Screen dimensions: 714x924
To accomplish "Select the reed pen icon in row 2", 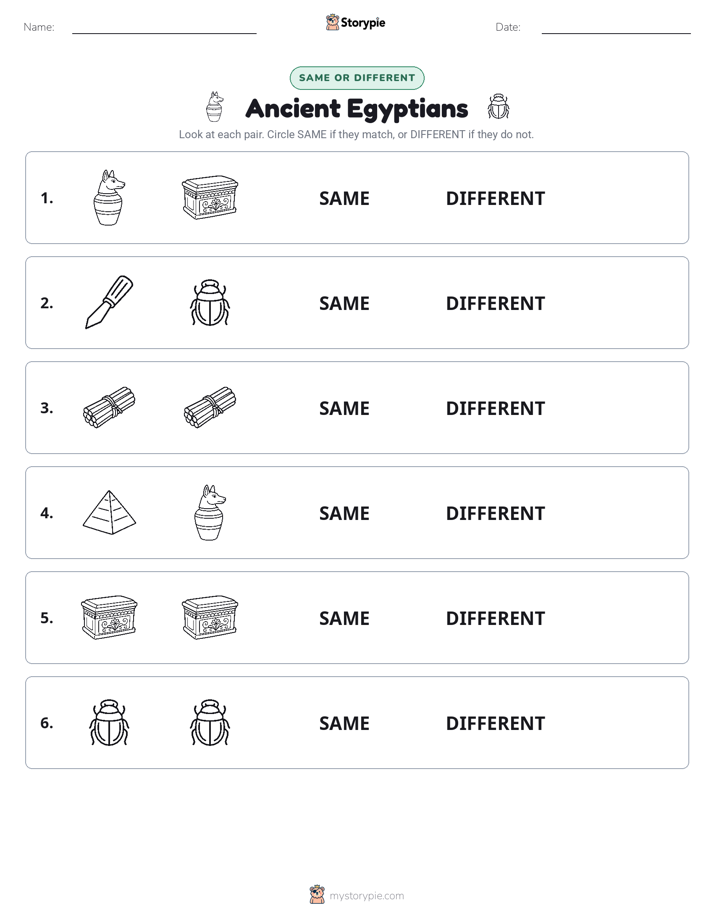I will [x=109, y=302].
